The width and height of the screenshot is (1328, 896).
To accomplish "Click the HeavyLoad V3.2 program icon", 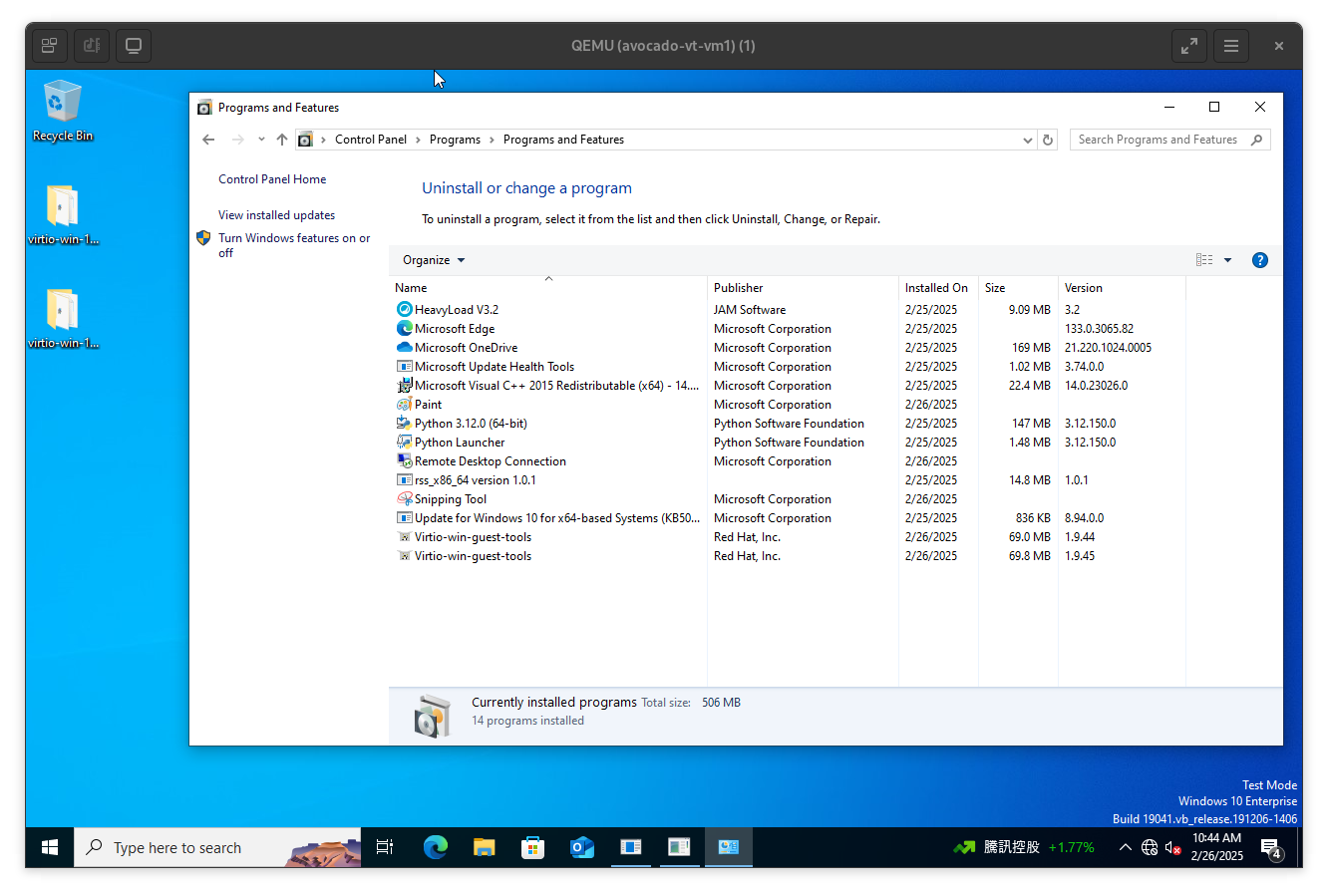I will coord(404,309).
